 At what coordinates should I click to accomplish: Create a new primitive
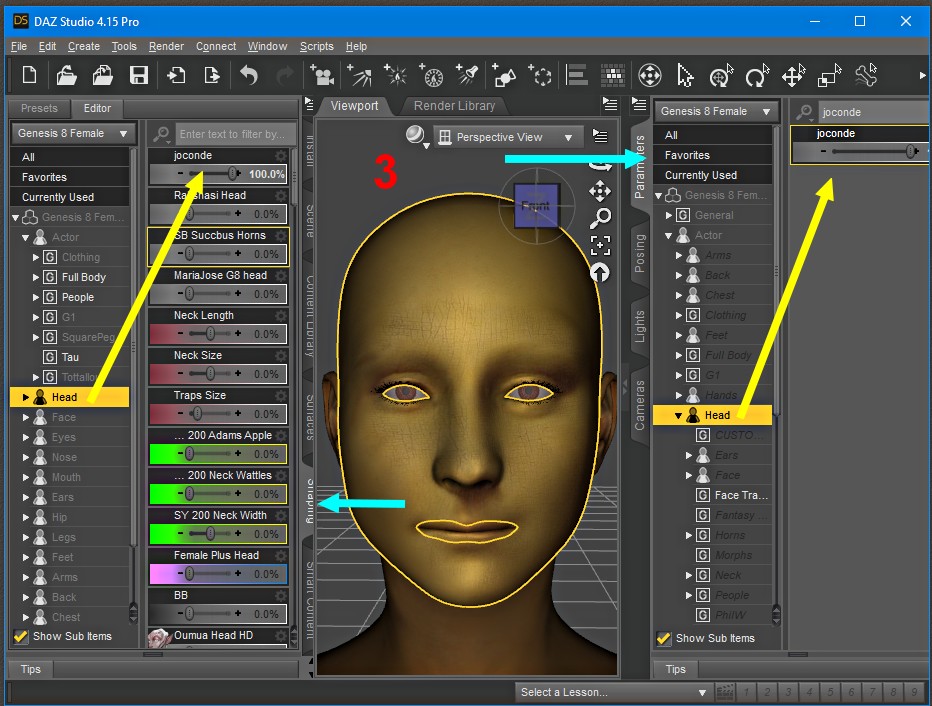click(x=504, y=75)
